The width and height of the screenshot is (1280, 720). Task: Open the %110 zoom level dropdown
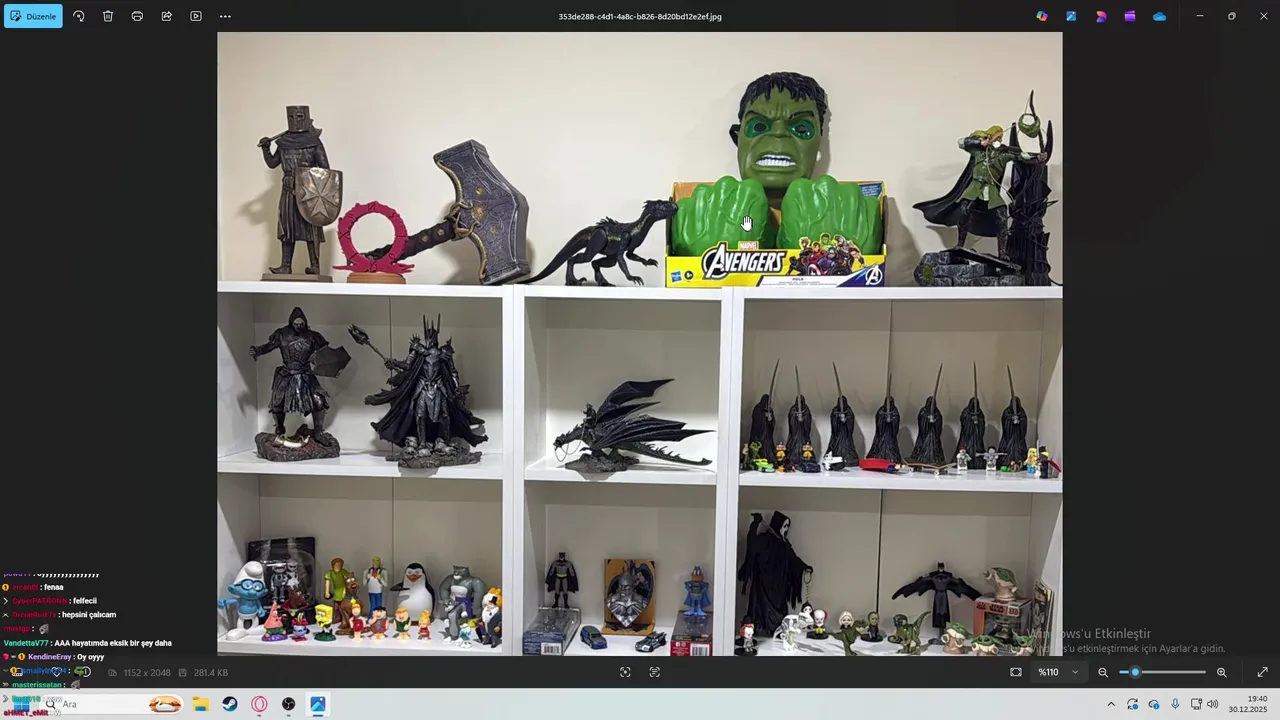(x=1058, y=672)
